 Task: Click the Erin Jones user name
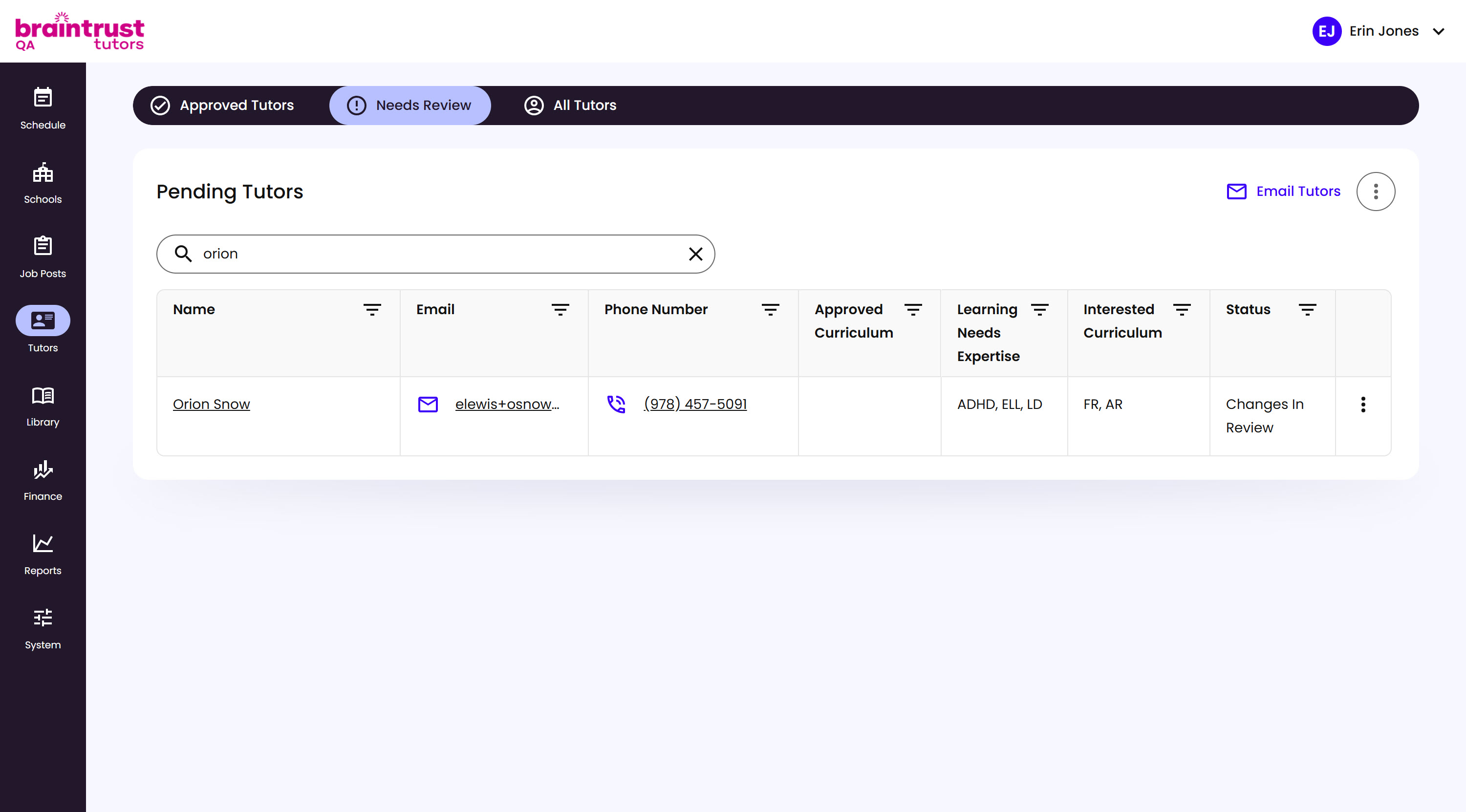(1384, 31)
